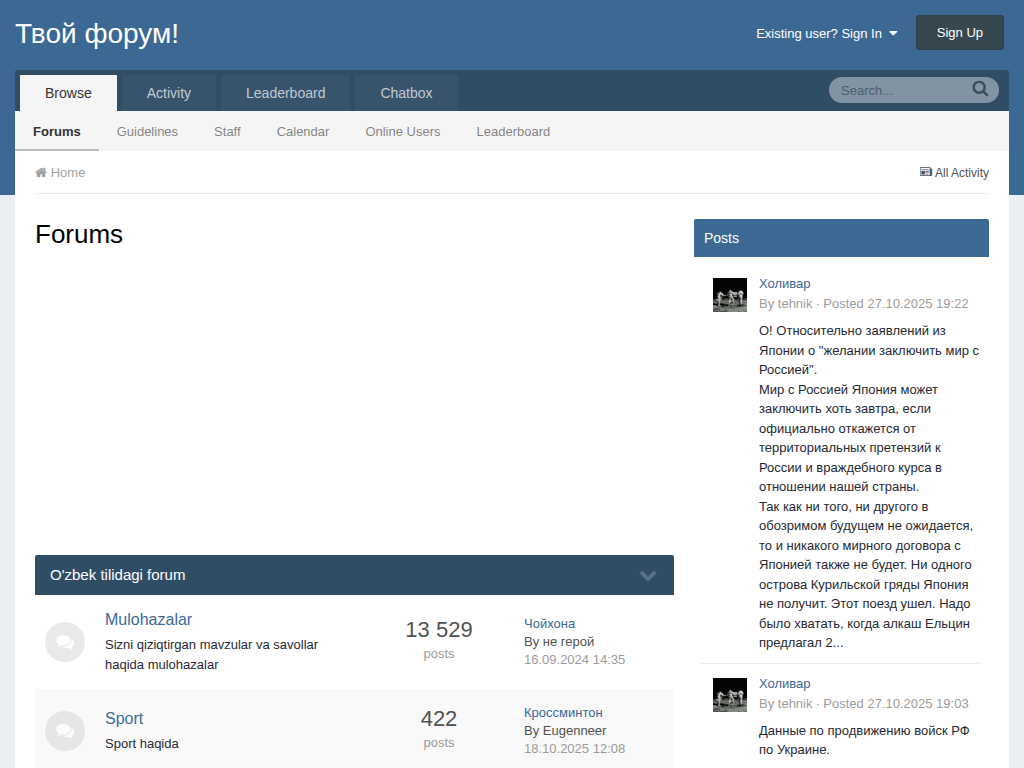Open the Чойхона last post link
The width and height of the screenshot is (1024, 768).
[549, 623]
